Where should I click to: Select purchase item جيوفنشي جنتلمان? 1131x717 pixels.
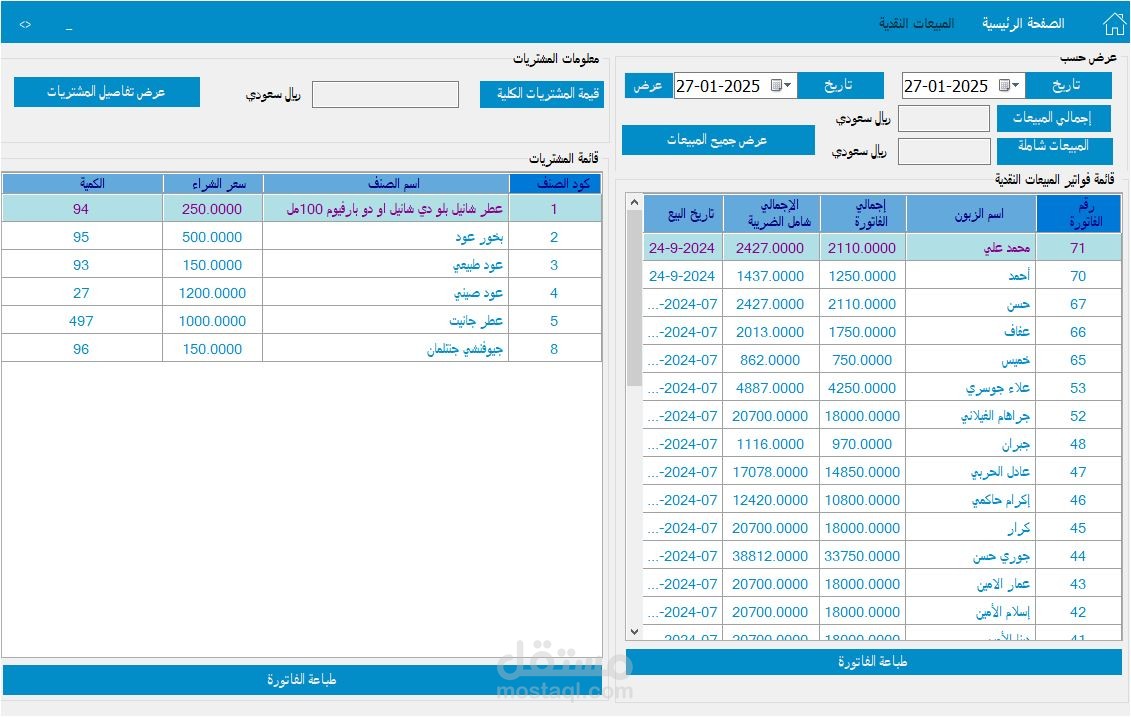point(386,349)
